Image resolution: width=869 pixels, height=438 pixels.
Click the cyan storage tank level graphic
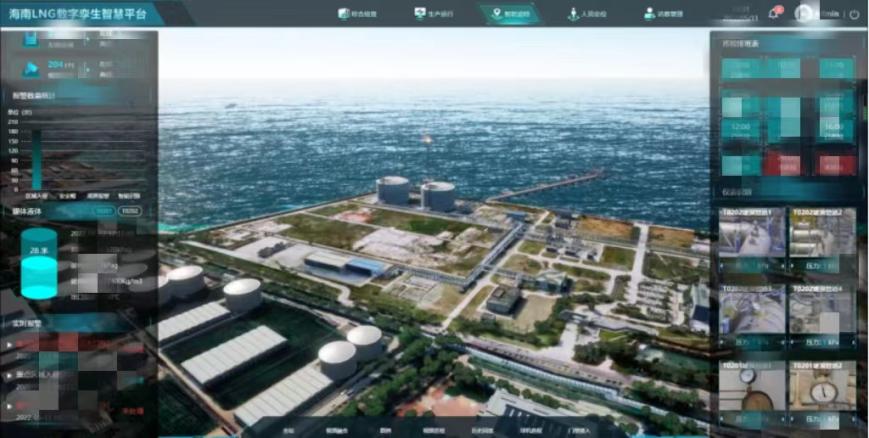[39, 263]
